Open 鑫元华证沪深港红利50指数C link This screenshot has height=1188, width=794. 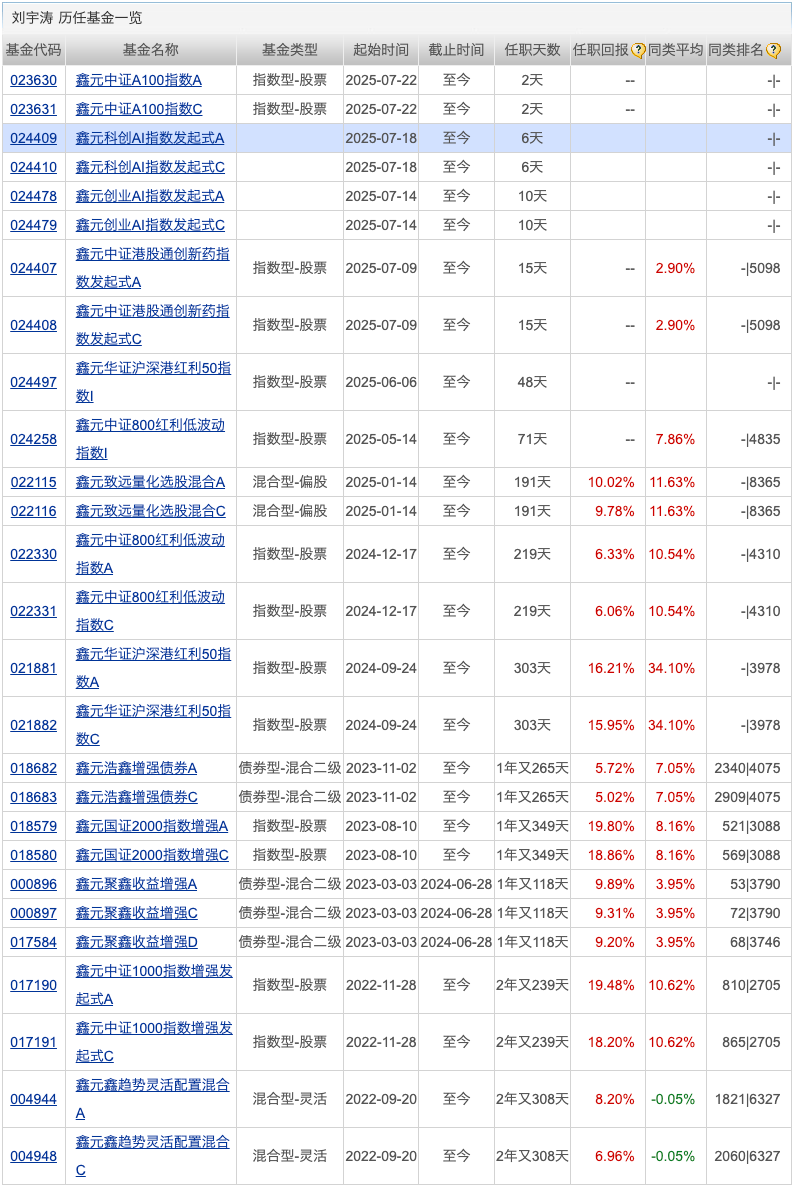[x=153, y=724]
